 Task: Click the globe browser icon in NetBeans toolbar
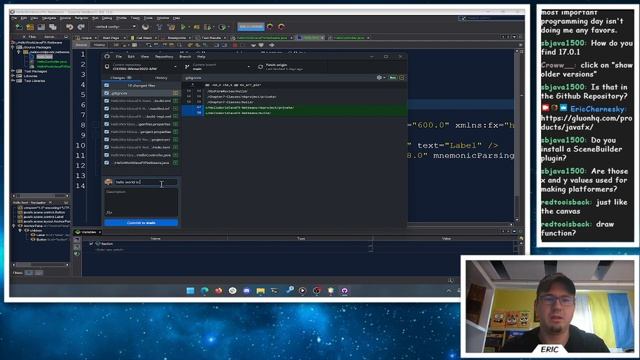click(145, 27)
